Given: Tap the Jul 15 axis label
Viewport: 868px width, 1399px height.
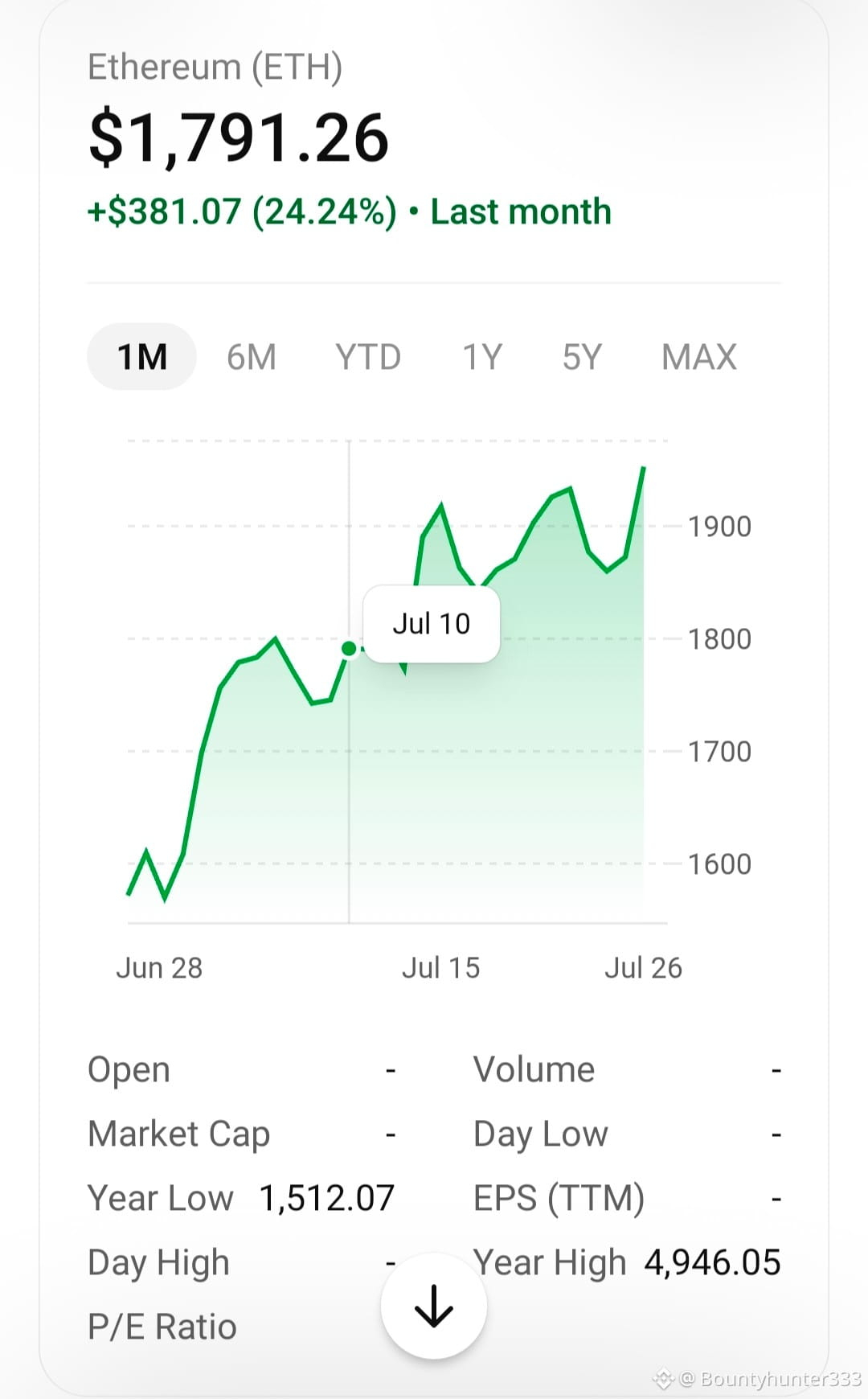Looking at the screenshot, I should 440,967.
